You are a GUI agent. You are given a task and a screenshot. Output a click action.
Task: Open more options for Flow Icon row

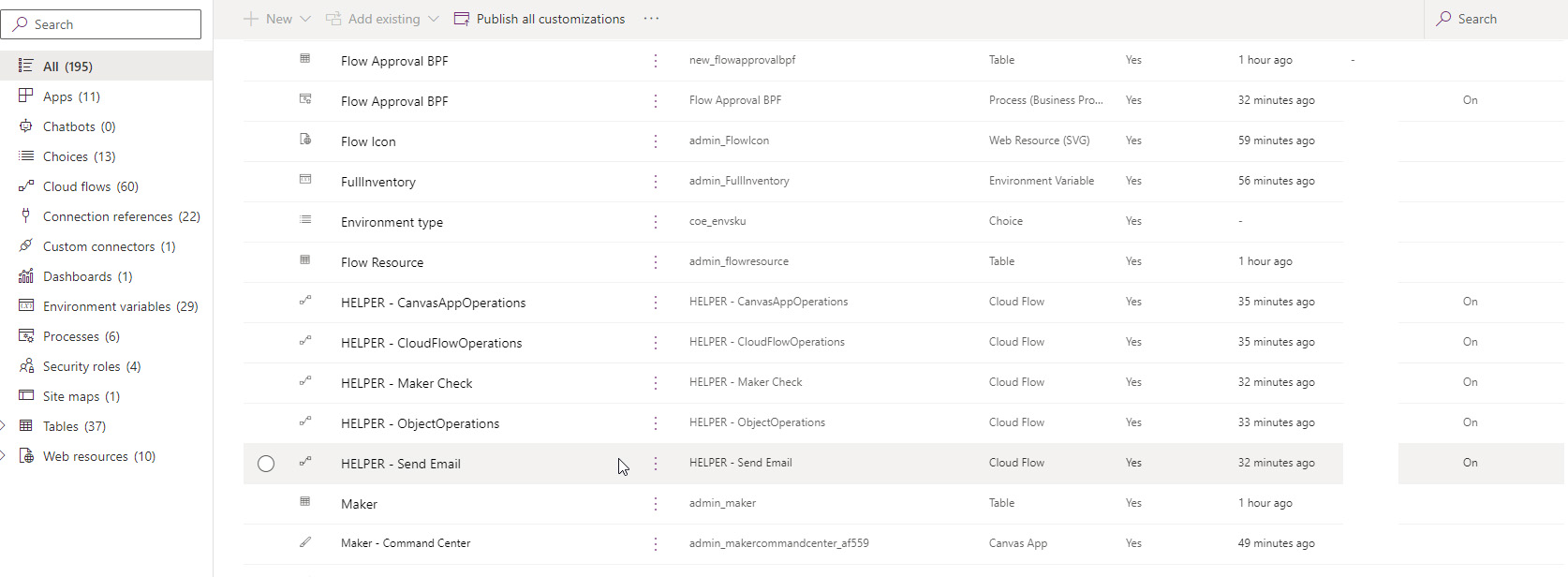click(656, 141)
